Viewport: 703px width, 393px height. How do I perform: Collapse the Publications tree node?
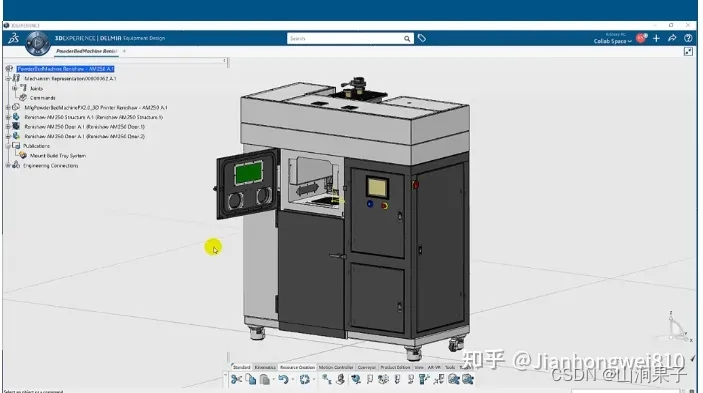coord(8,146)
